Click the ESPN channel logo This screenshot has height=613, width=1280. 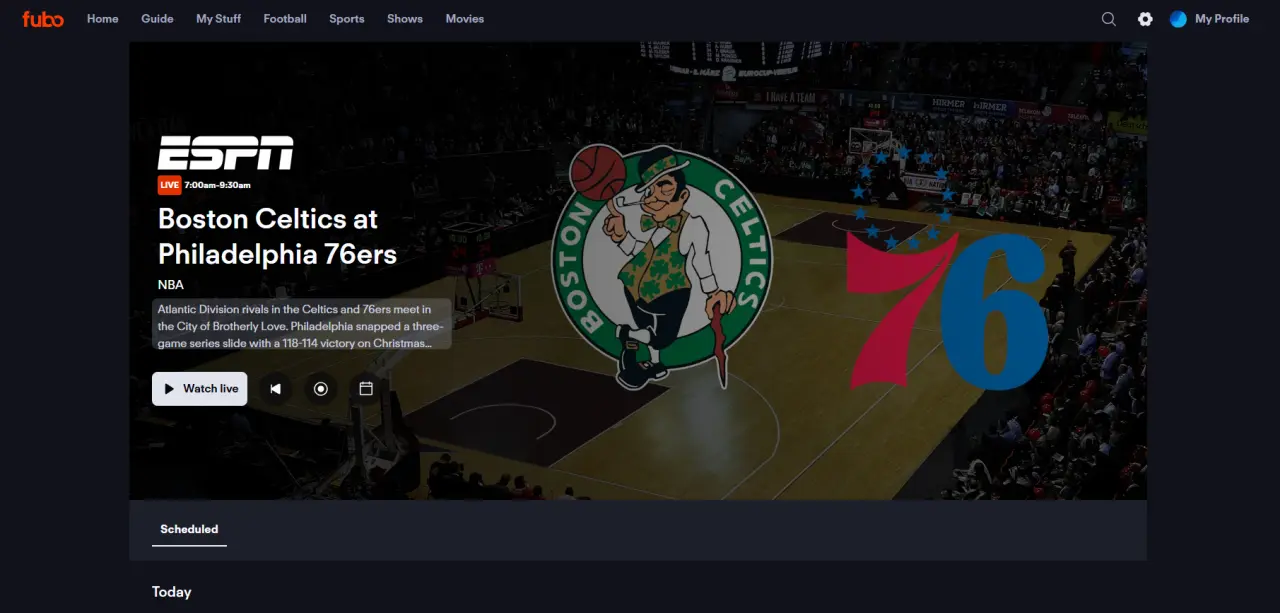point(225,153)
